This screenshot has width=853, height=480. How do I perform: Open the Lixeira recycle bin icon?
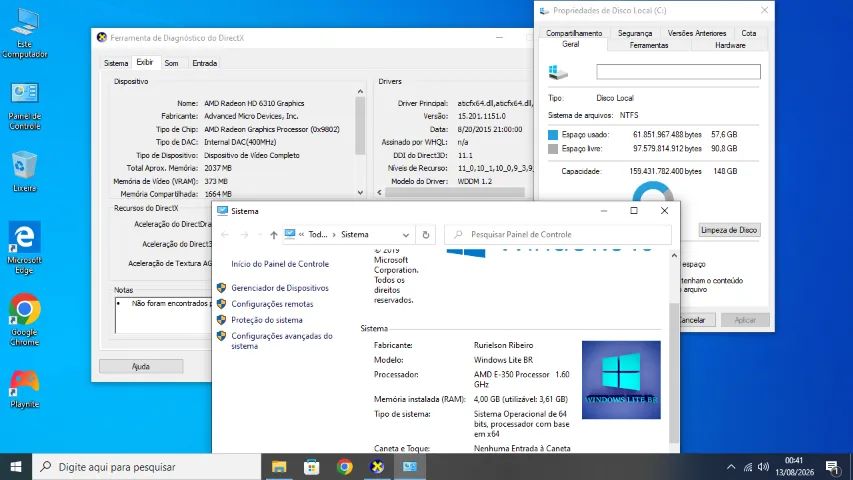24,172
